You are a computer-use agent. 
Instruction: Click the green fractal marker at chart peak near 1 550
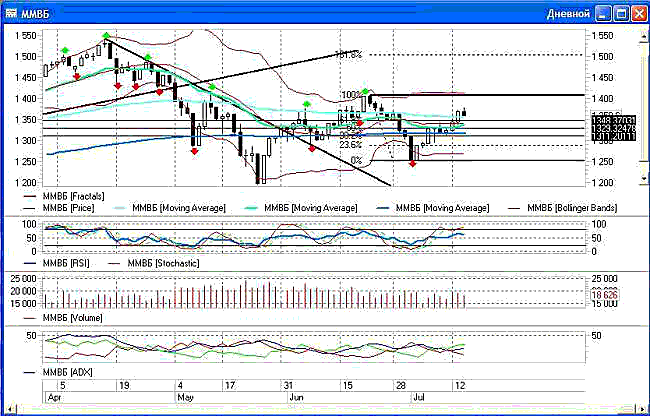[107, 36]
